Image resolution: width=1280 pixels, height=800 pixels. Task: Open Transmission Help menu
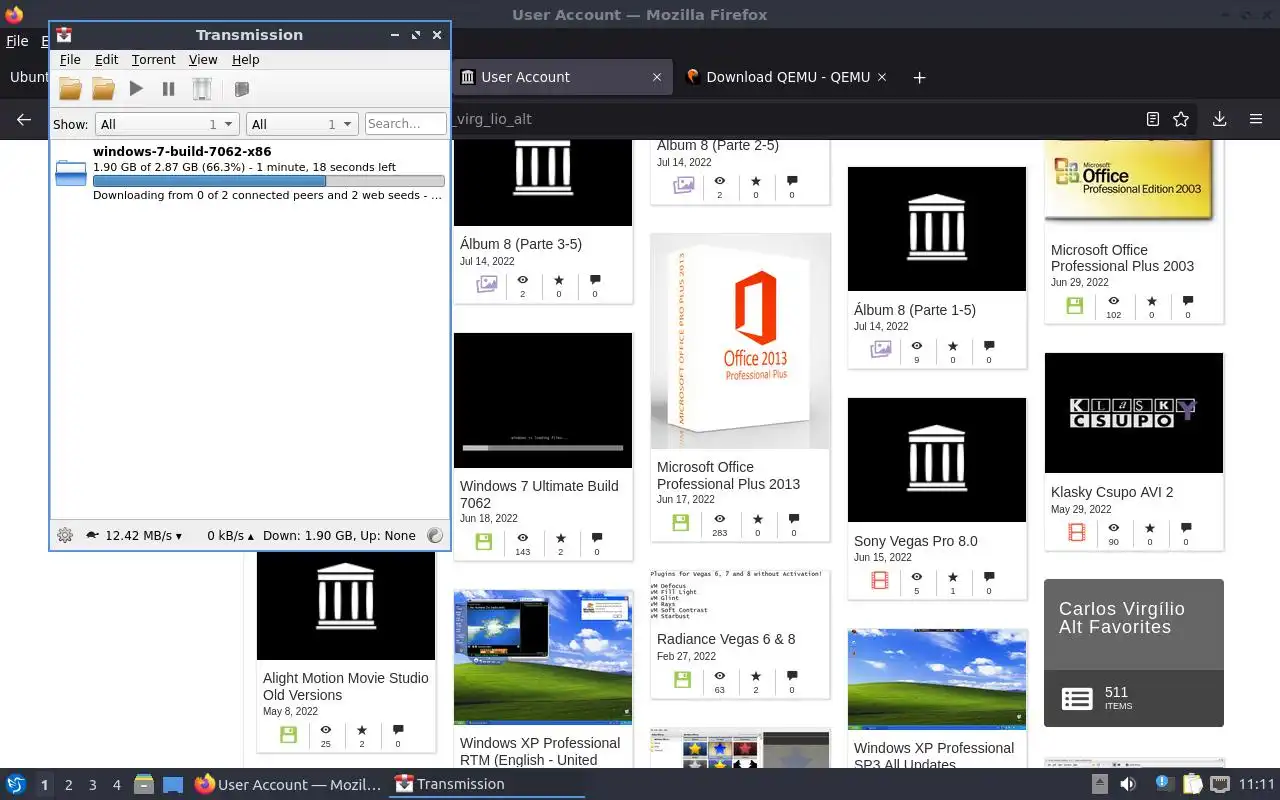click(x=246, y=60)
